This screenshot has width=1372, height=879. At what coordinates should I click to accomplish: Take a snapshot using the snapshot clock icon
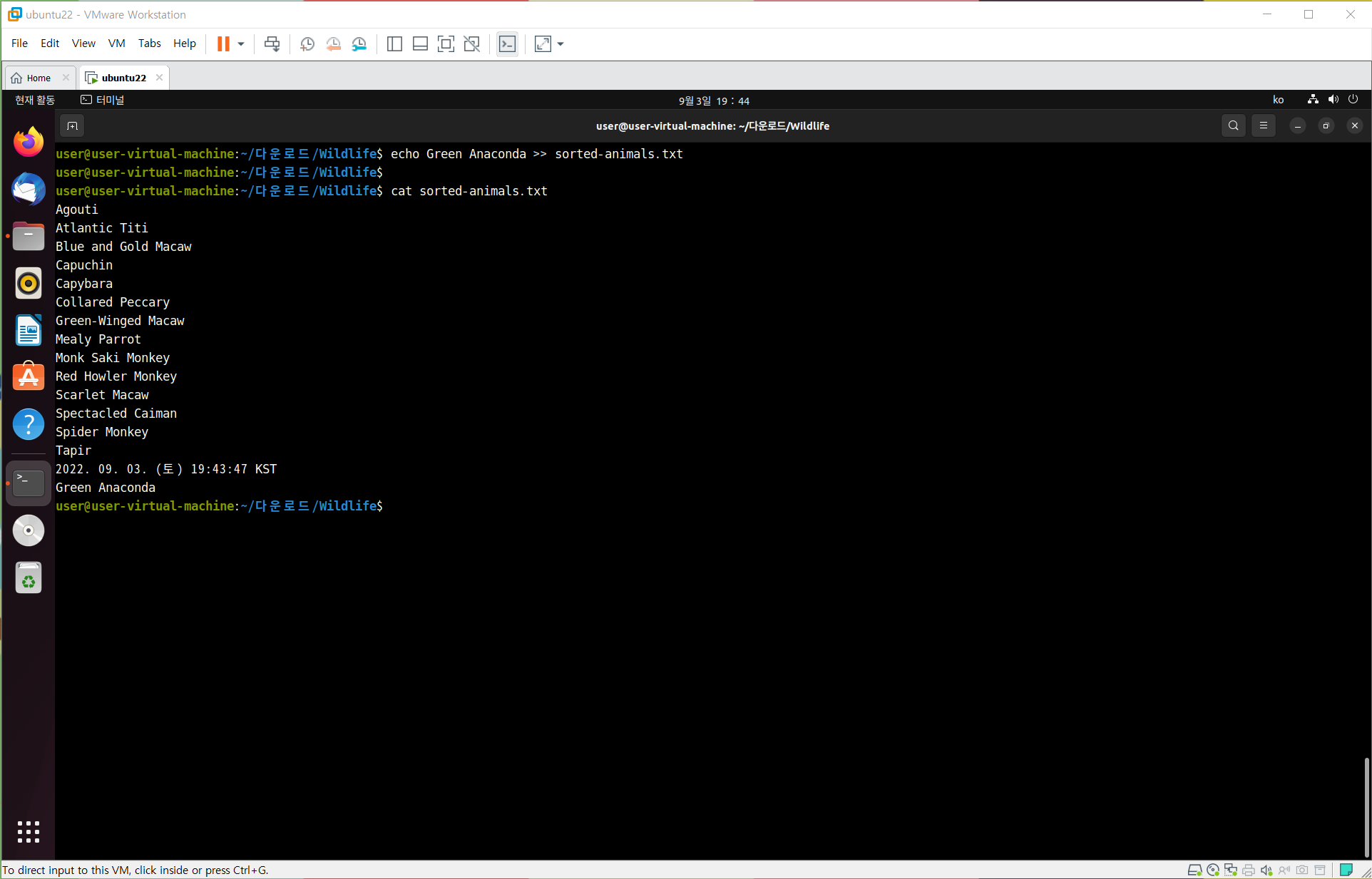[307, 44]
